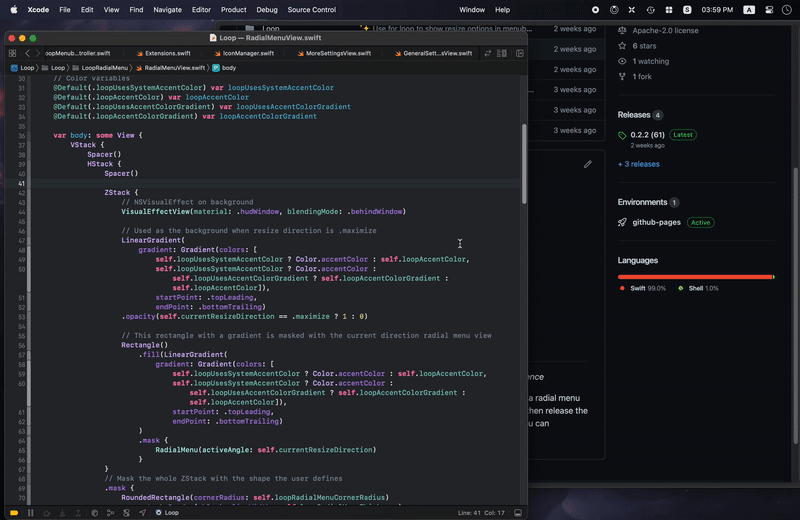Click the screen recording indicator in menu bar

(x=595, y=10)
